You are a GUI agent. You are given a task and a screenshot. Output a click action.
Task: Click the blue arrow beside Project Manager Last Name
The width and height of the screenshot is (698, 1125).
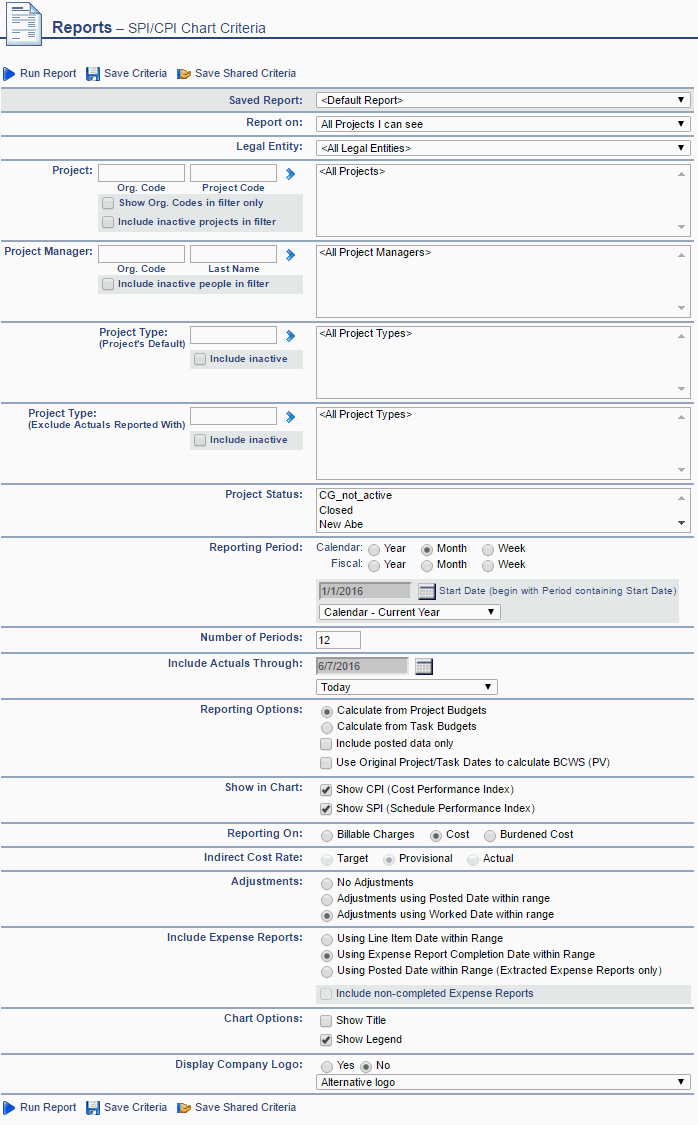290,254
